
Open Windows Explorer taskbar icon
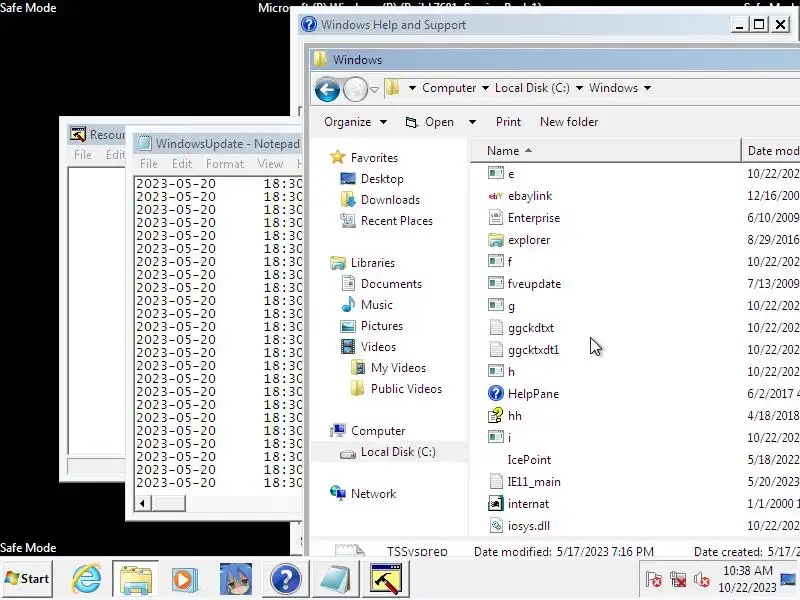coord(135,579)
